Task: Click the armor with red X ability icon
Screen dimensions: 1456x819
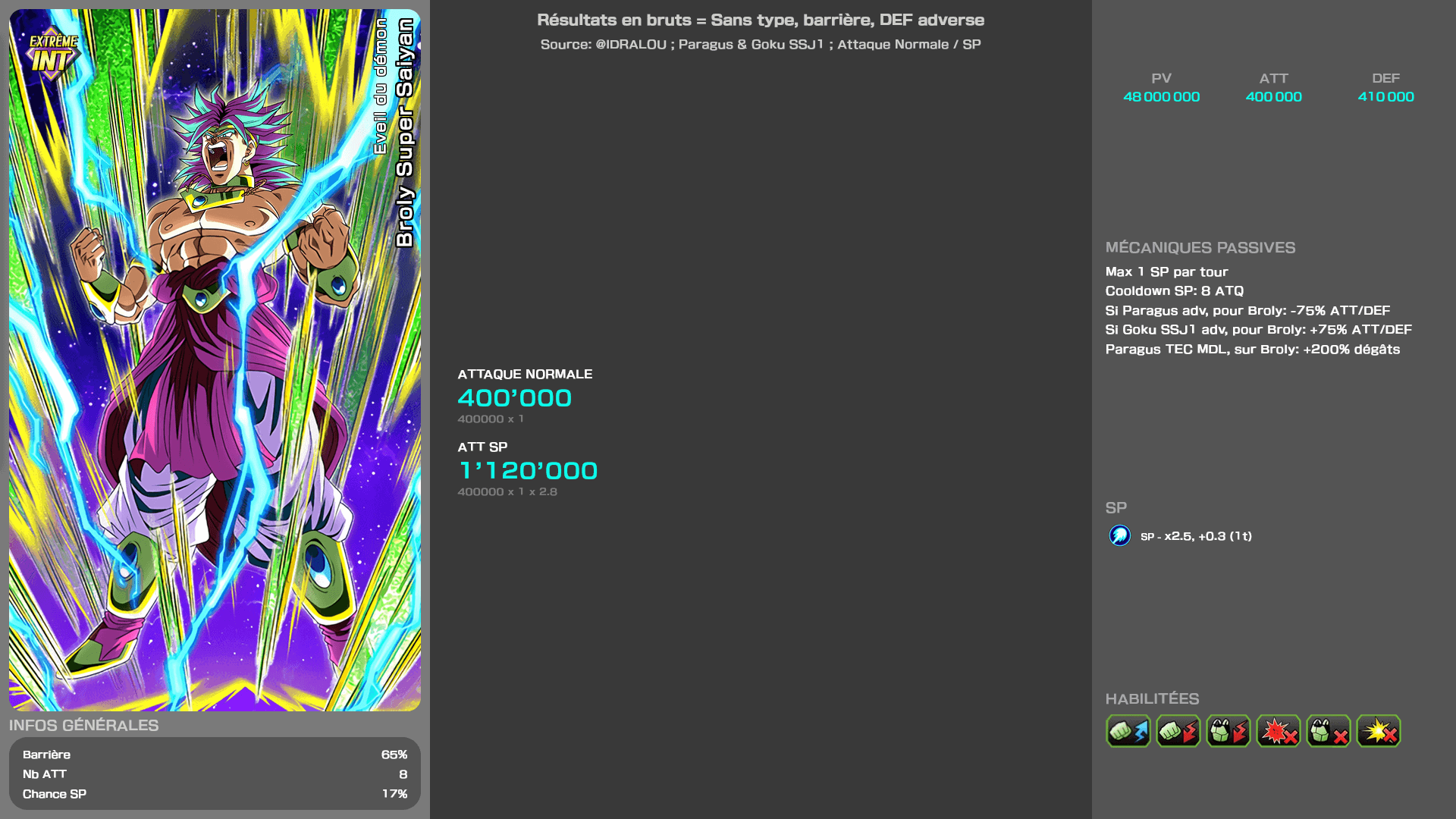Action: [1329, 731]
